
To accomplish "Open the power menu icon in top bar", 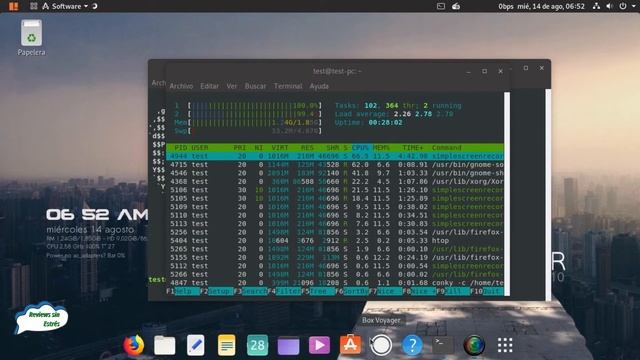I will click(x=623, y=6).
